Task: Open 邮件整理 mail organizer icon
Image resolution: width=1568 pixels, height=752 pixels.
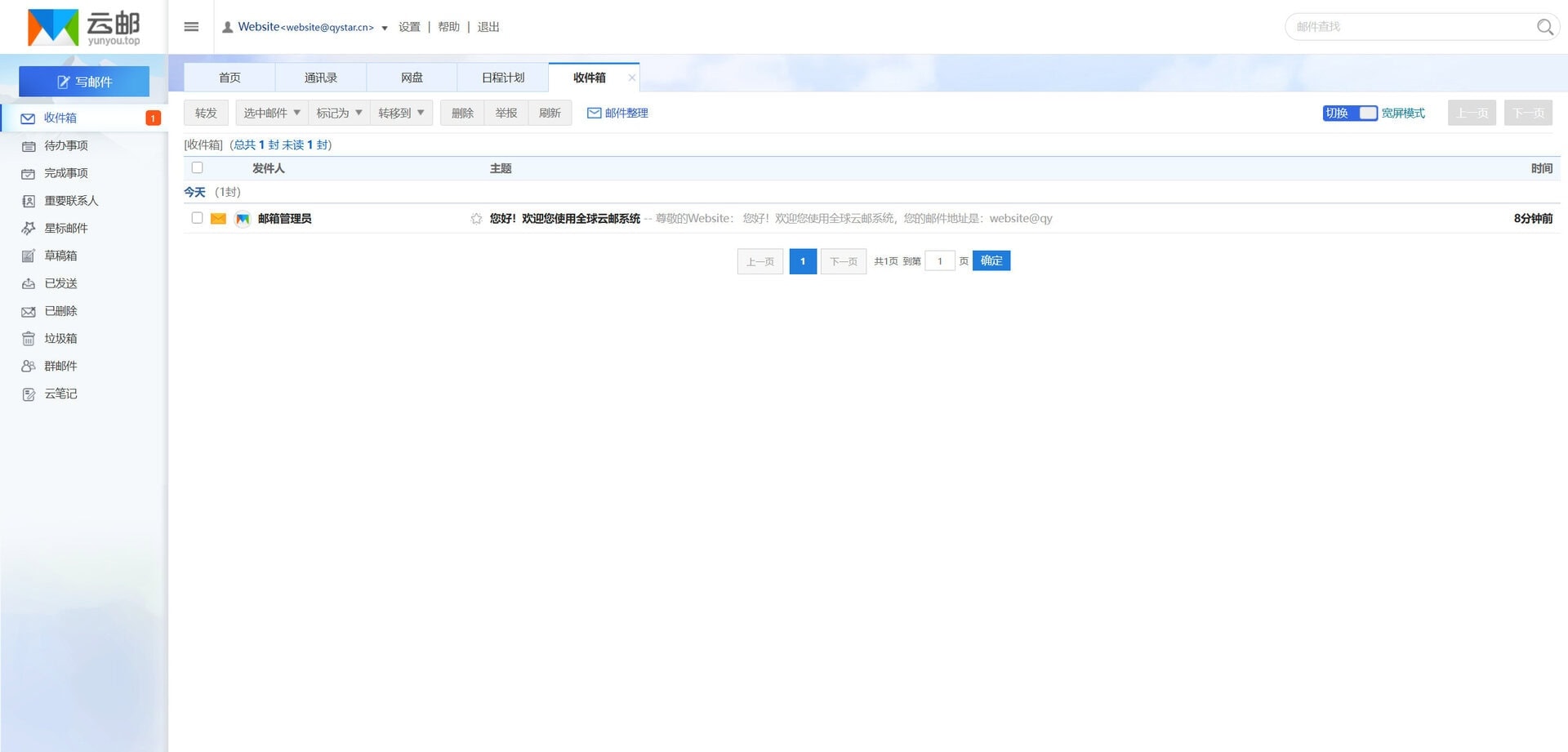Action: click(x=594, y=113)
